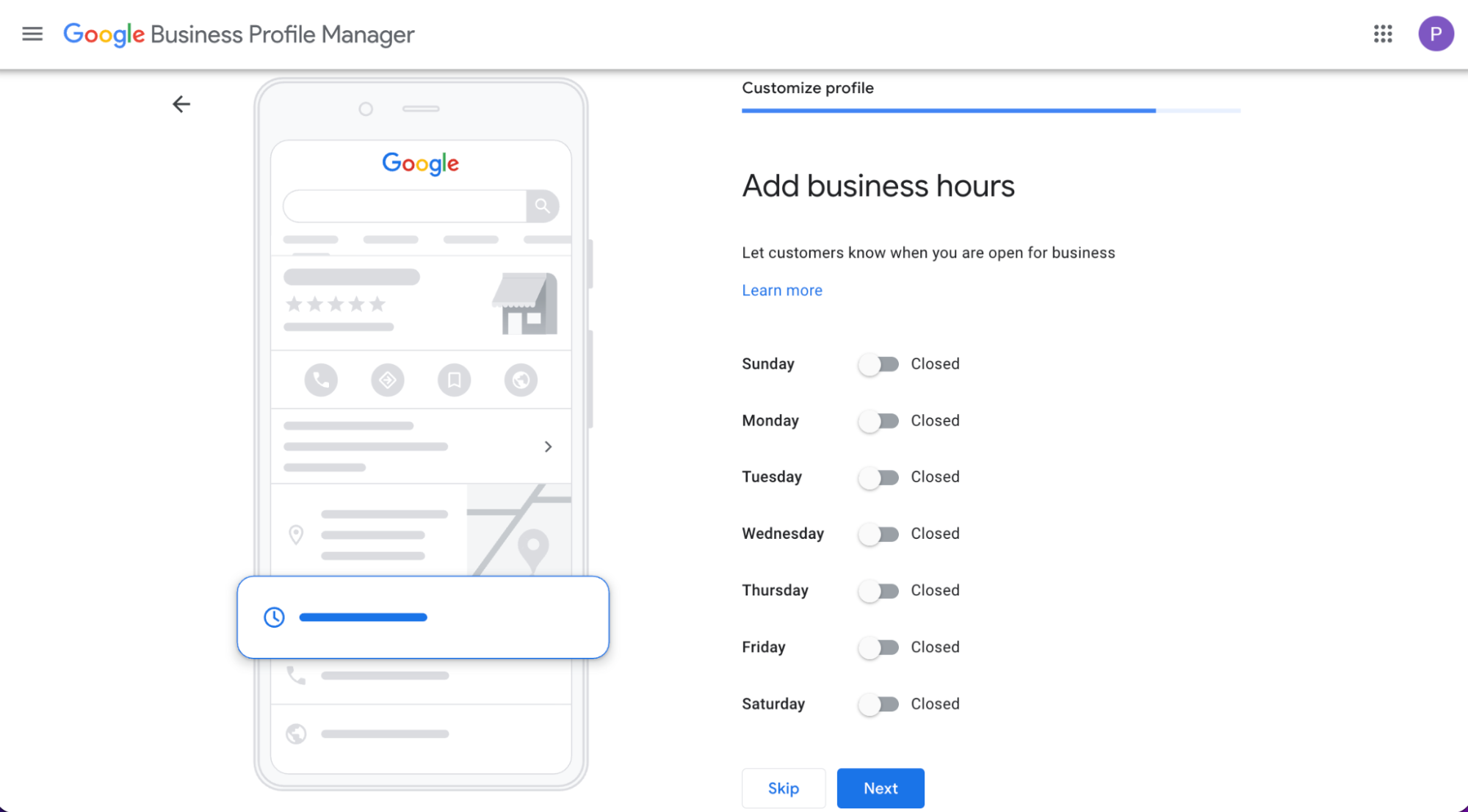Click the back arrow

tap(181, 104)
